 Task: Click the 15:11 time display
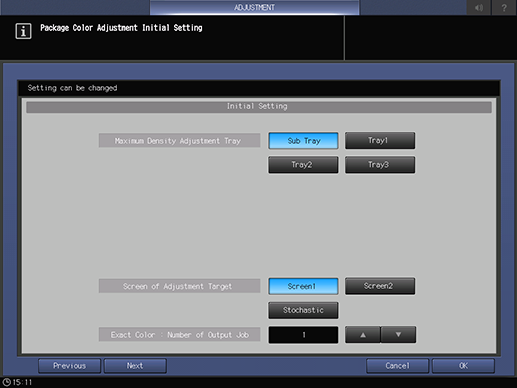[22, 382]
